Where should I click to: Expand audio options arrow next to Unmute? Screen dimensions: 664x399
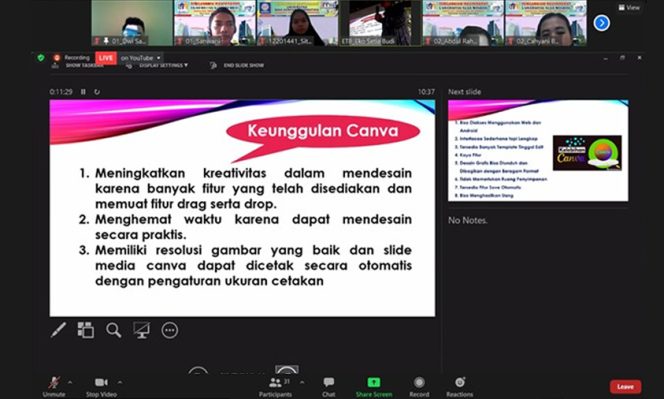[x=70, y=382]
